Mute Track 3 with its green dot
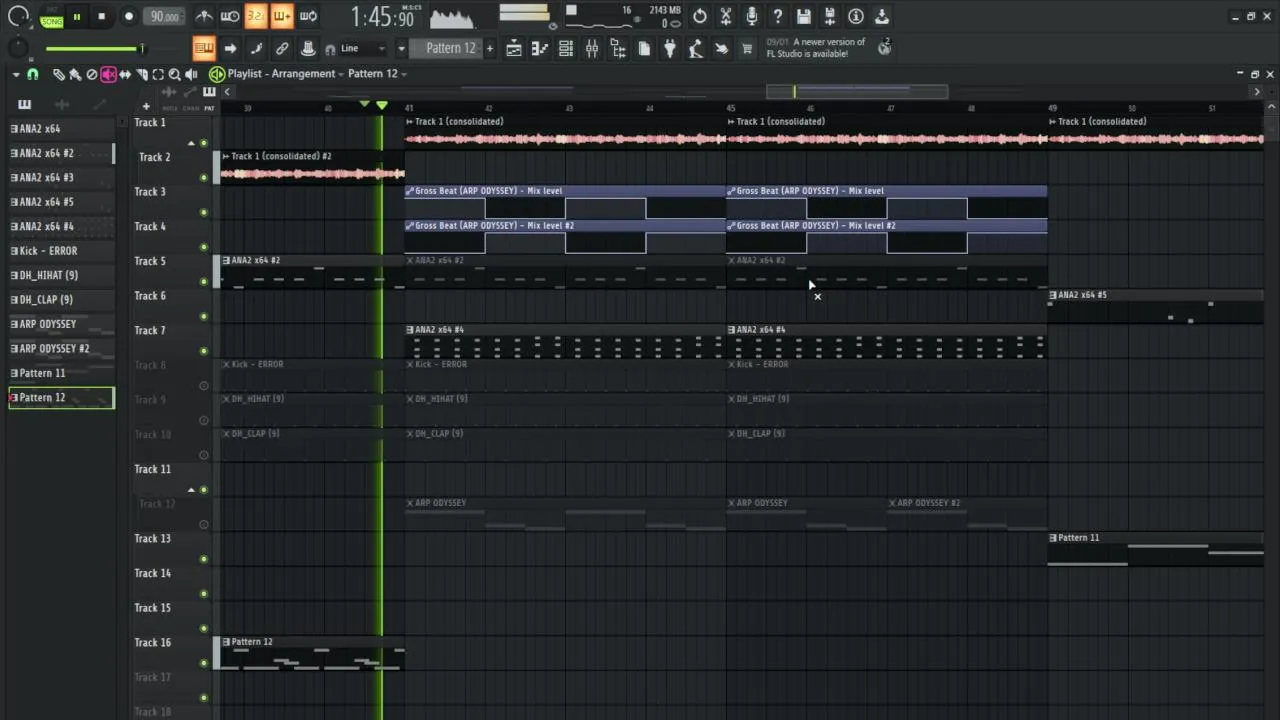 (x=204, y=212)
